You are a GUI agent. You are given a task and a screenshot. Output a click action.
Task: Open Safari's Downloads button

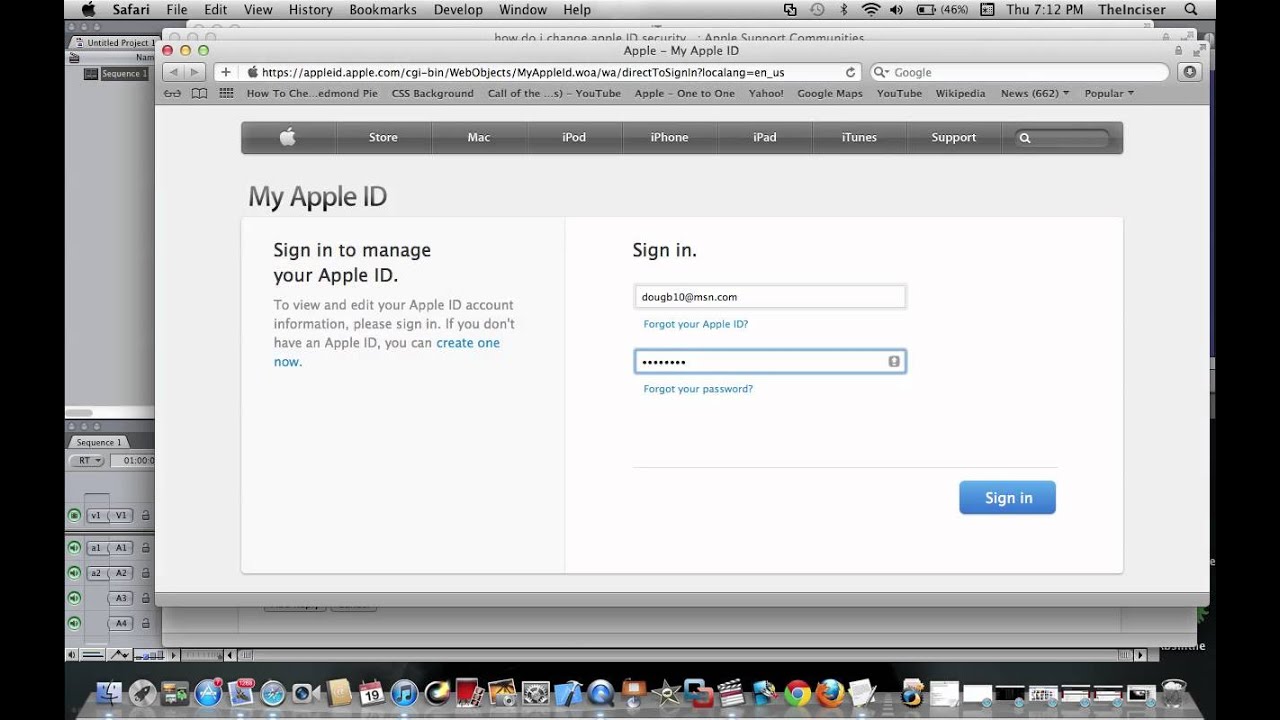click(x=1189, y=72)
